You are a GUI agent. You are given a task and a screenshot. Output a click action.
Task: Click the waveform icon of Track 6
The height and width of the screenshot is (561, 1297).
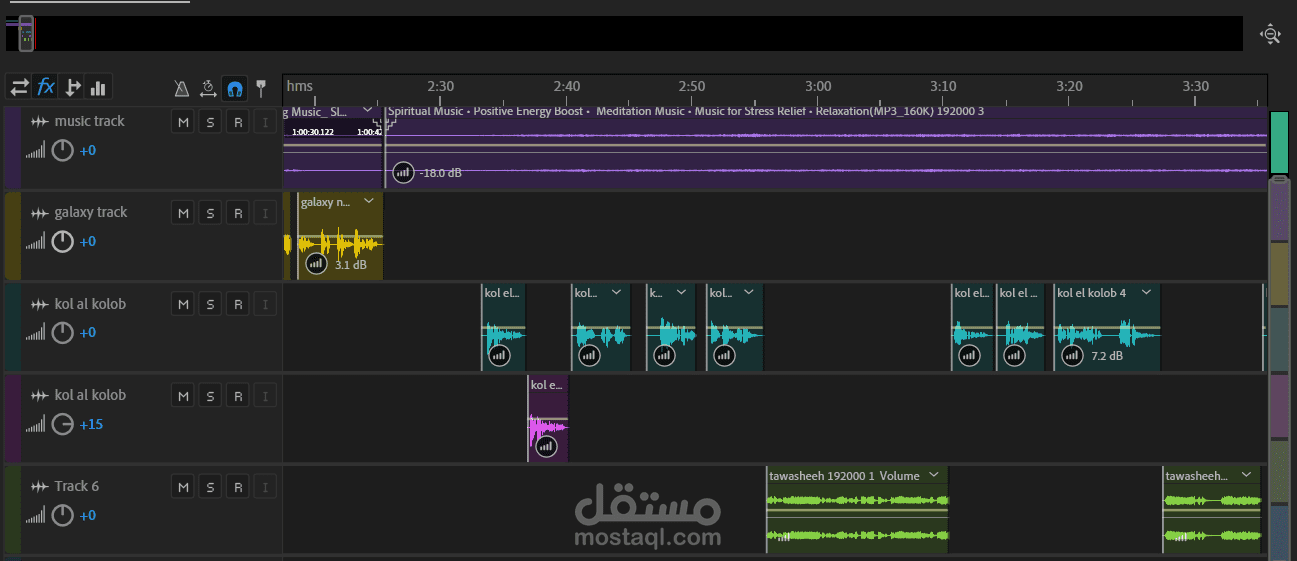[x=40, y=486]
